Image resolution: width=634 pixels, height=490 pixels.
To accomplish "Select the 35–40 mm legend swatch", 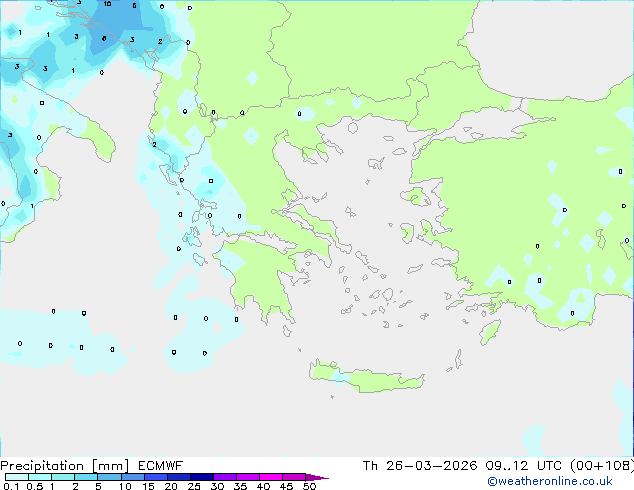I will pos(248,477).
